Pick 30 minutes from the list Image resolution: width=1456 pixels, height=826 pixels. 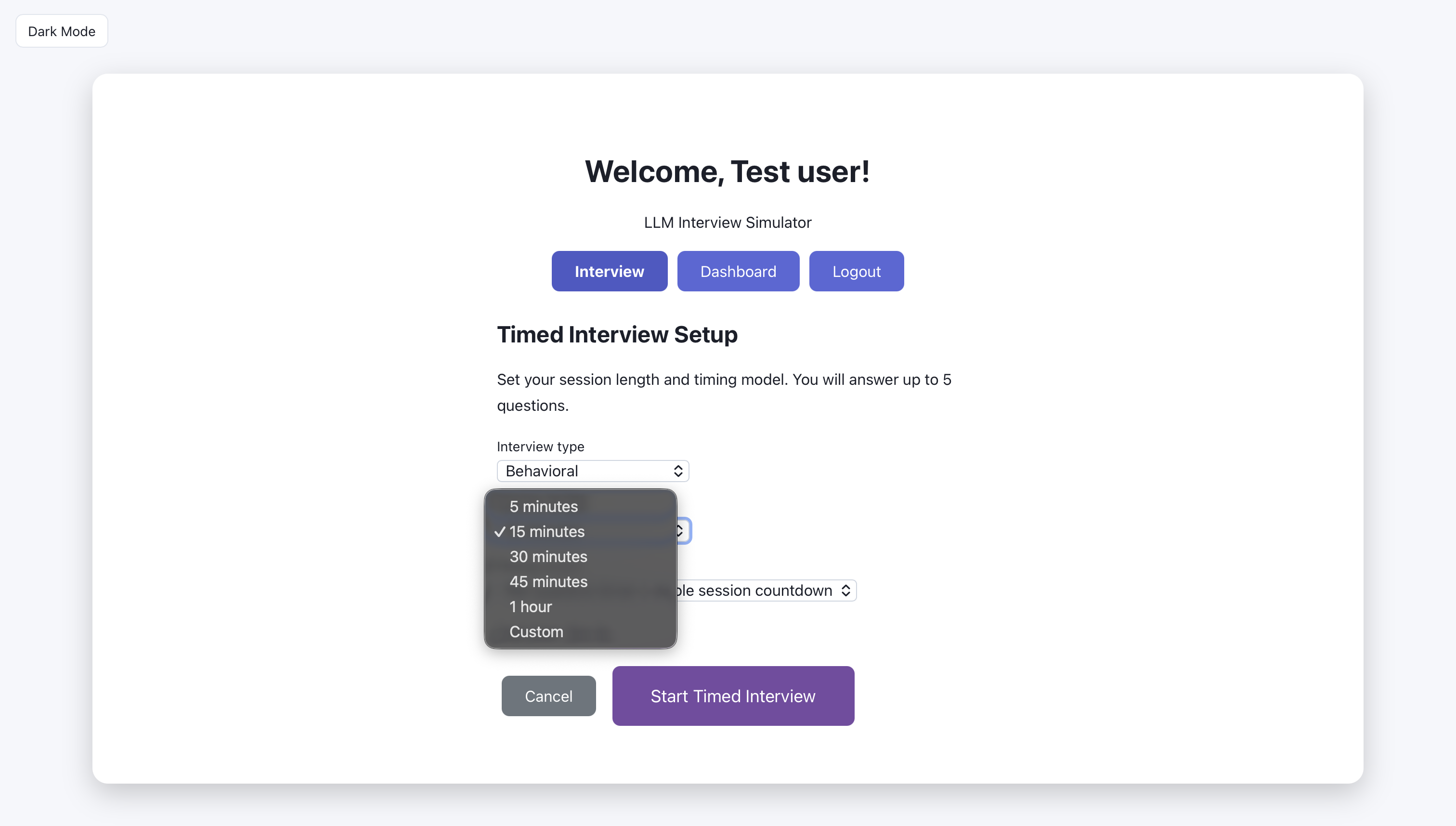(x=548, y=557)
